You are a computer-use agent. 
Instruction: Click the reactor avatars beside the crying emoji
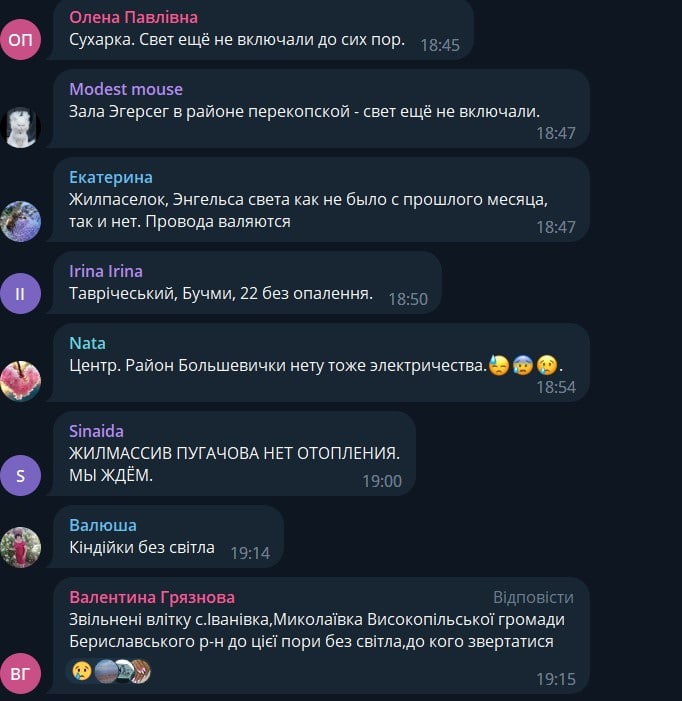[122, 671]
